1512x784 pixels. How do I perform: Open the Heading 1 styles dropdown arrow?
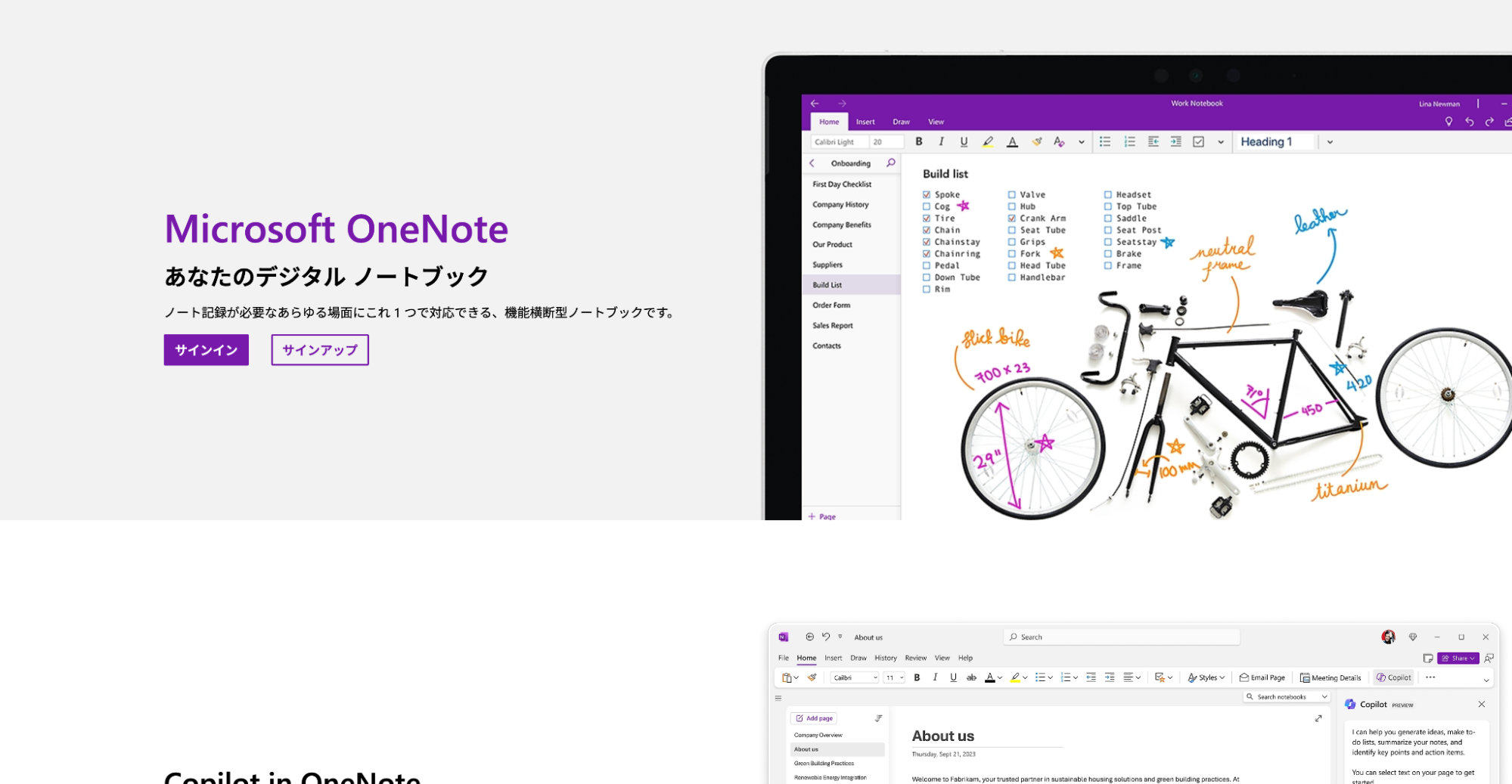[1330, 142]
